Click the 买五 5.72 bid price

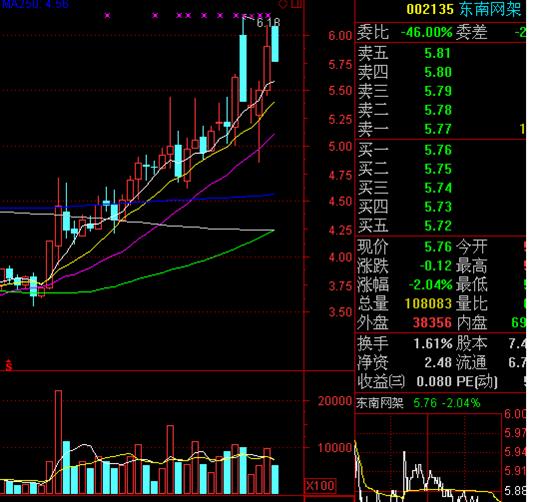438,226
